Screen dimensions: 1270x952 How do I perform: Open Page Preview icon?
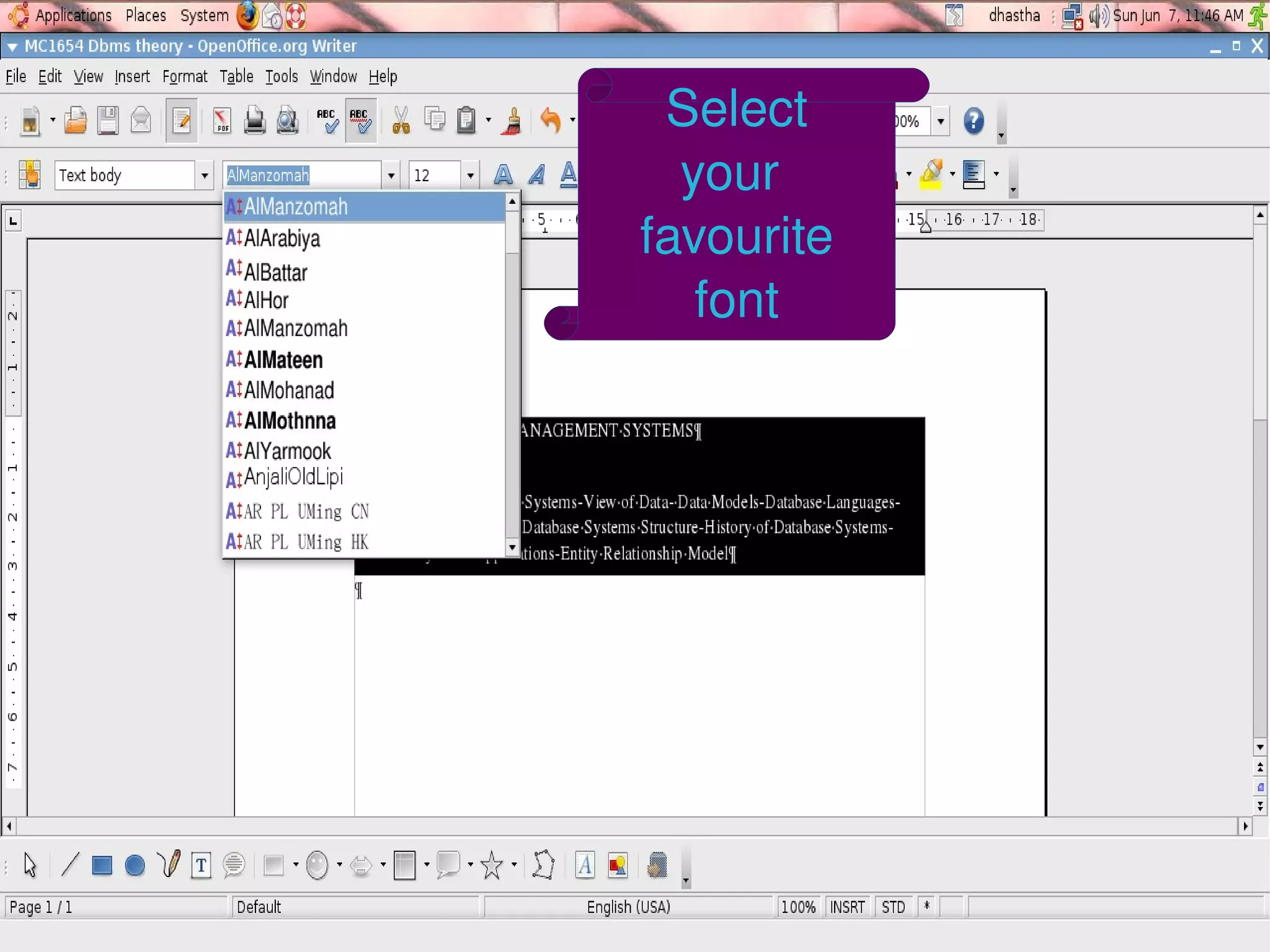click(x=287, y=120)
